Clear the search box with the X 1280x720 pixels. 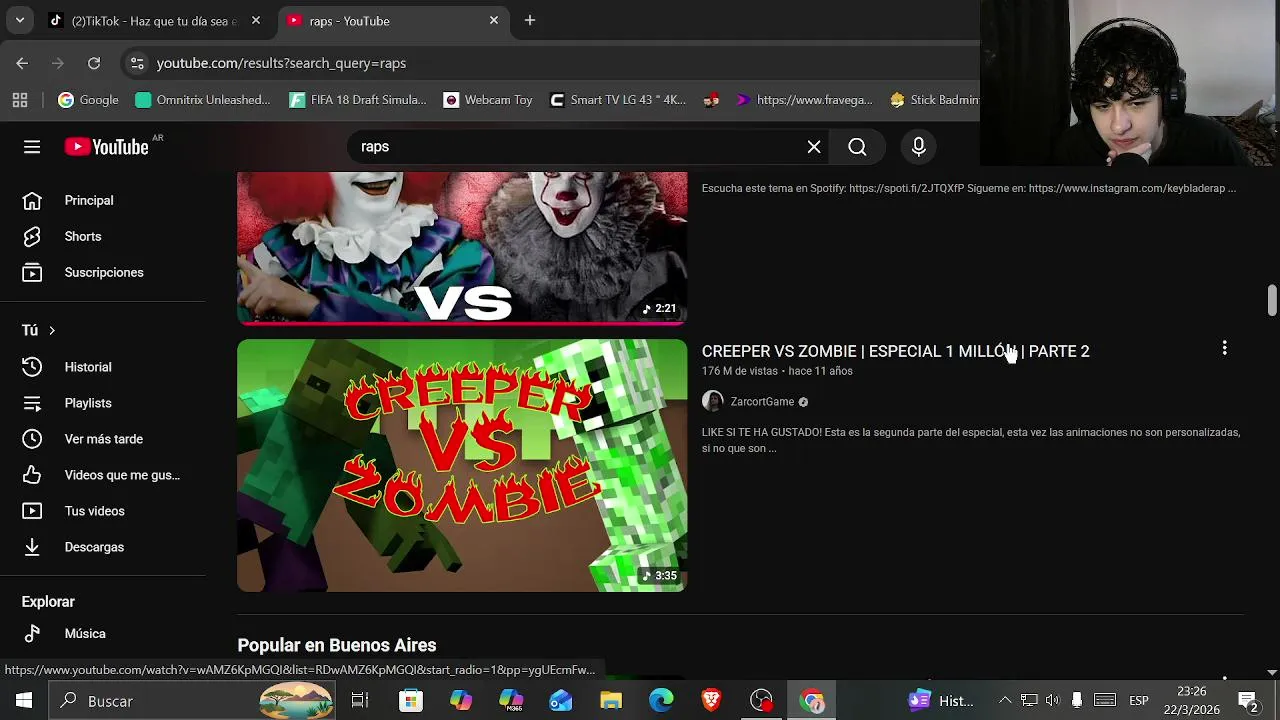coord(814,147)
